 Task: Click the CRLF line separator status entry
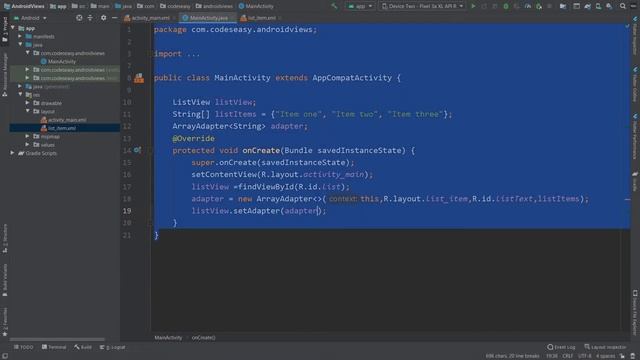(x=567, y=356)
